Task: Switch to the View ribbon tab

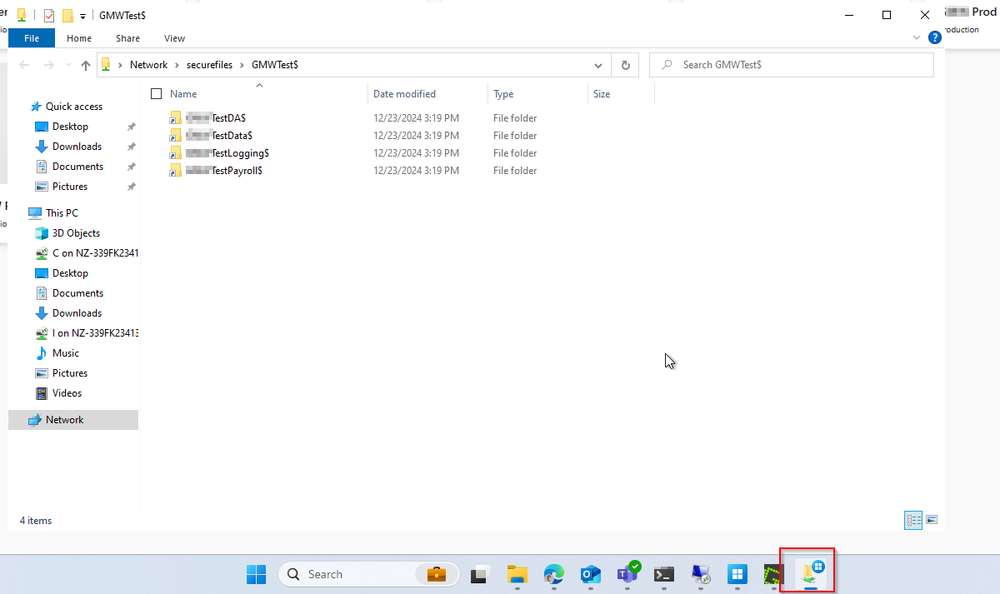Action: click(x=174, y=38)
